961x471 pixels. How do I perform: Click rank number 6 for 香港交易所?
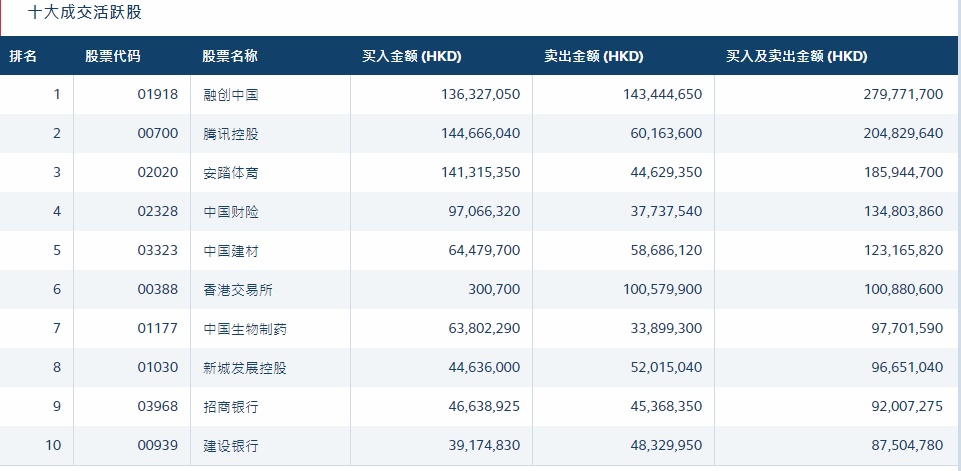pos(57,289)
